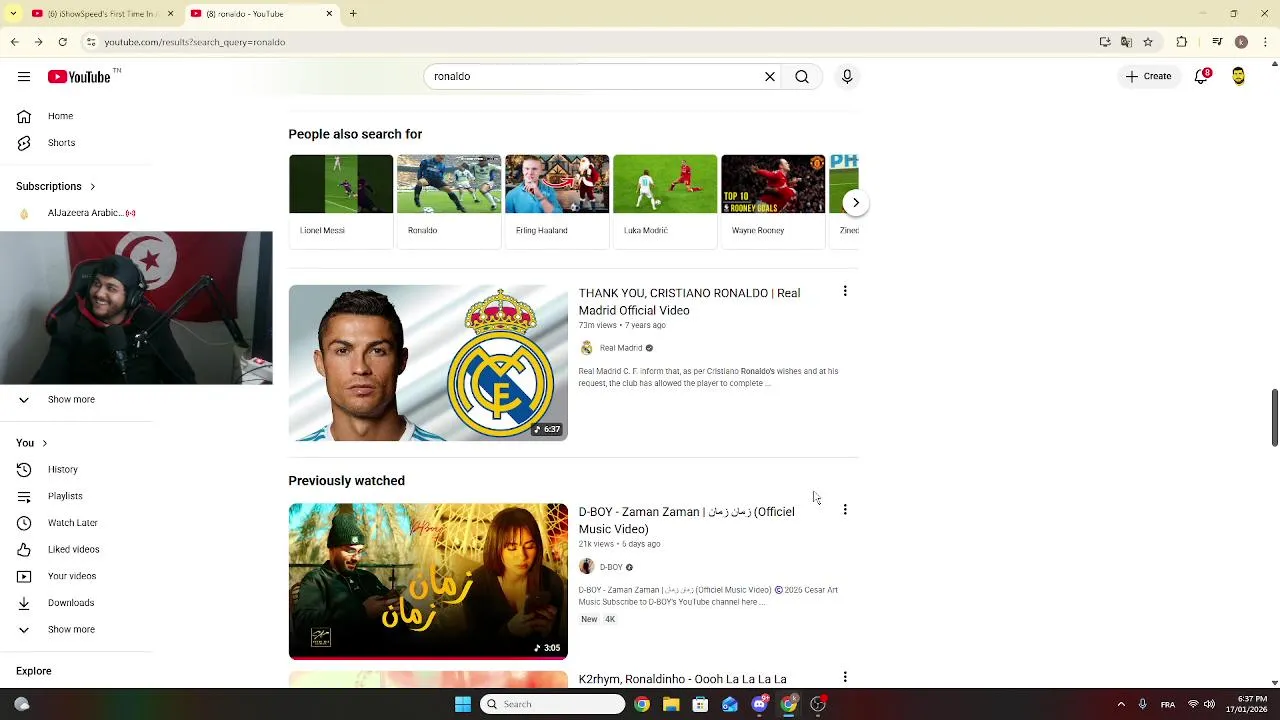Viewport: 1280px width, 720px height.
Task: Open browser extensions puzzle icon
Action: pyautogui.click(x=1182, y=42)
